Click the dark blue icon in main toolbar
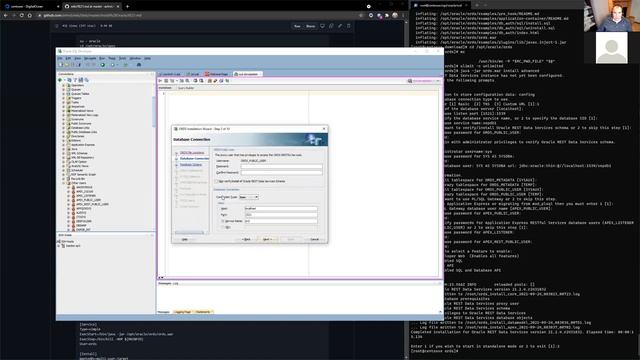640x360 pixels. pyautogui.click(x=139, y=65)
